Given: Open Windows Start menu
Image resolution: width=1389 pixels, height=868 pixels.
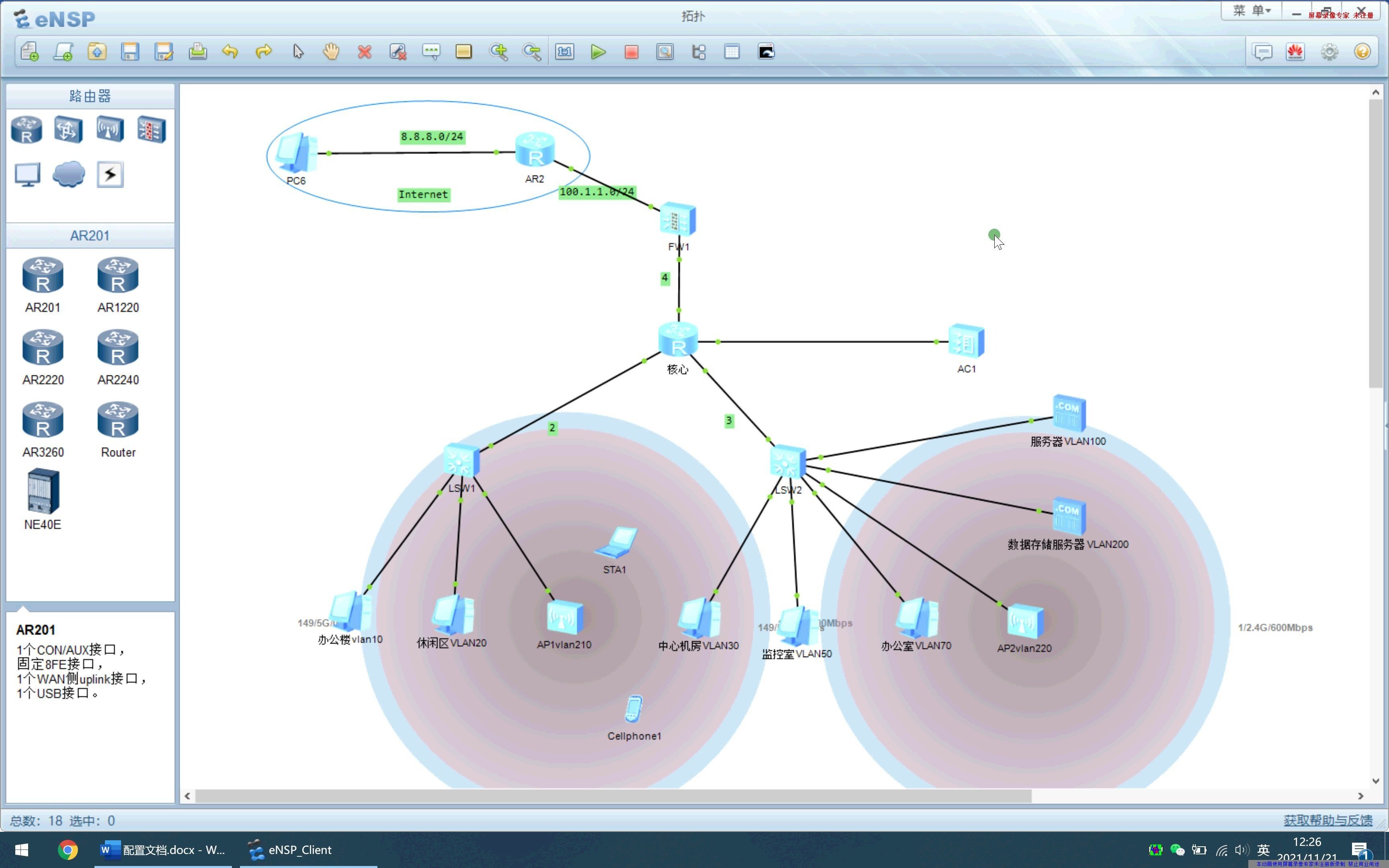Looking at the screenshot, I should pyautogui.click(x=21, y=850).
